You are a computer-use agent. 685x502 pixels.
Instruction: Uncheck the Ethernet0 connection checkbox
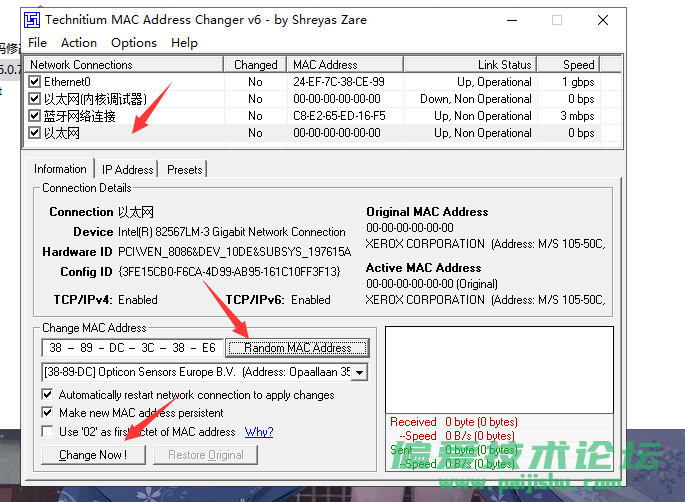(35, 82)
